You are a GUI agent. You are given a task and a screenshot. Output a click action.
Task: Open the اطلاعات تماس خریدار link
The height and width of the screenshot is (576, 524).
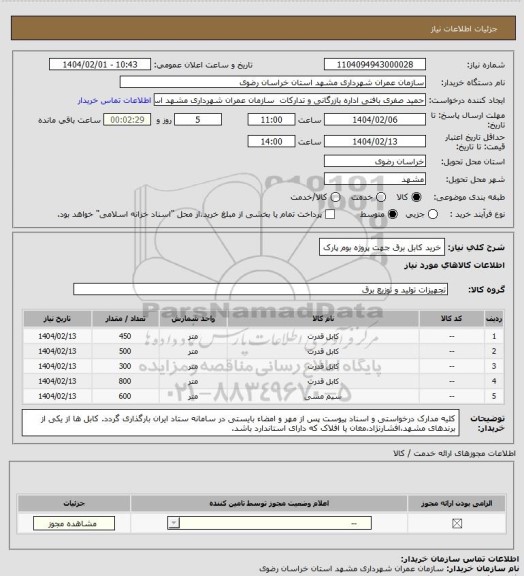click(114, 100)
